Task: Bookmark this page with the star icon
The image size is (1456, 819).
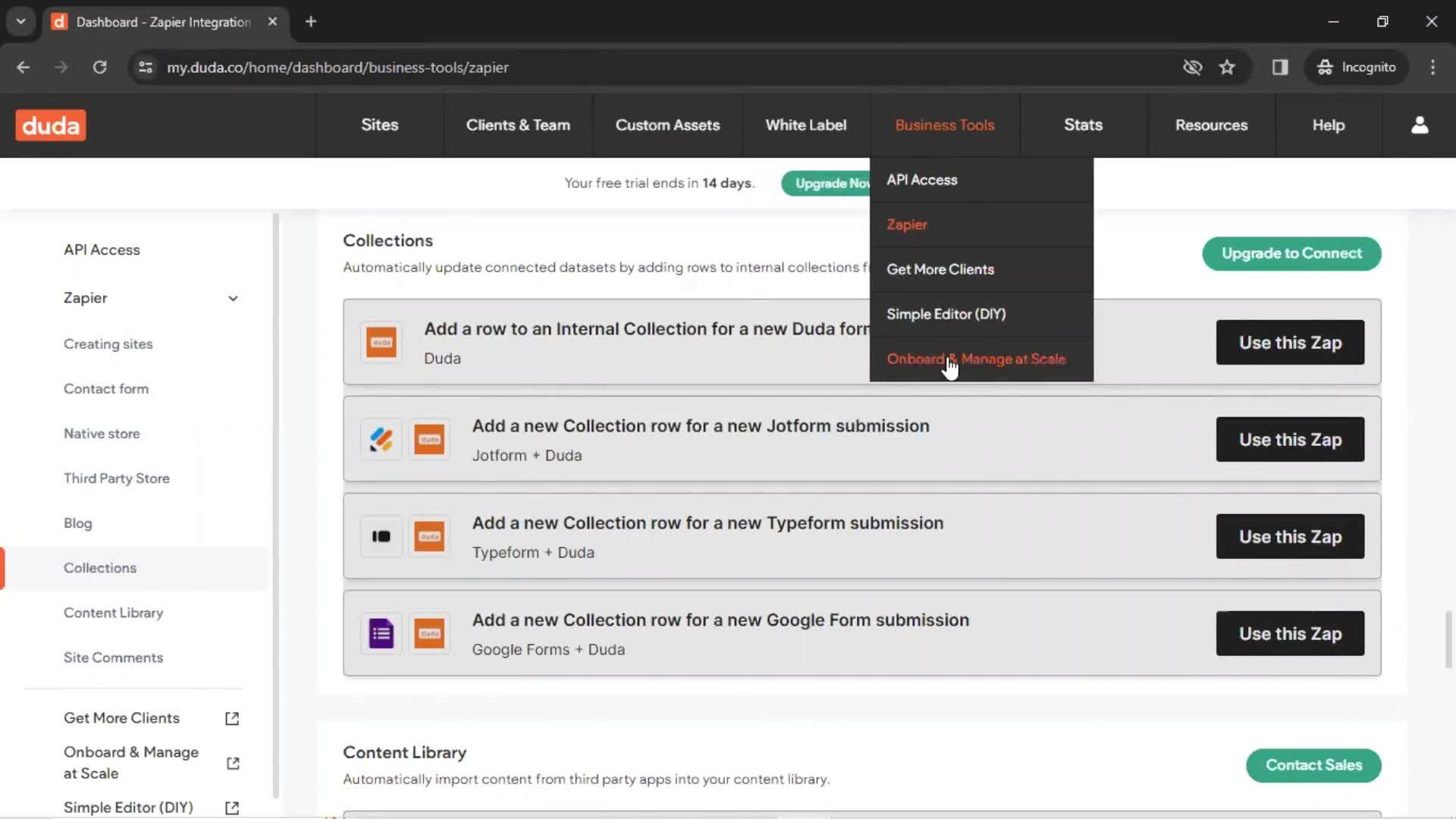Action: 1227,67
